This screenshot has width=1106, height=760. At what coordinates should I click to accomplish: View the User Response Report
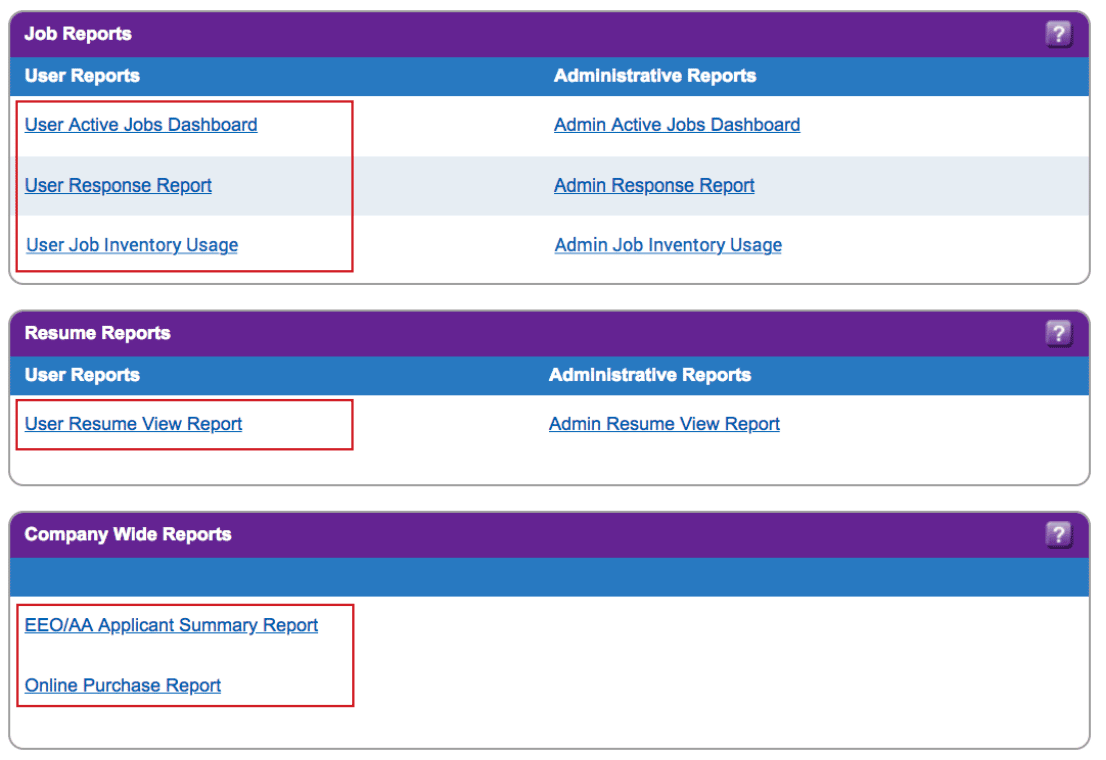pos(118,185)
